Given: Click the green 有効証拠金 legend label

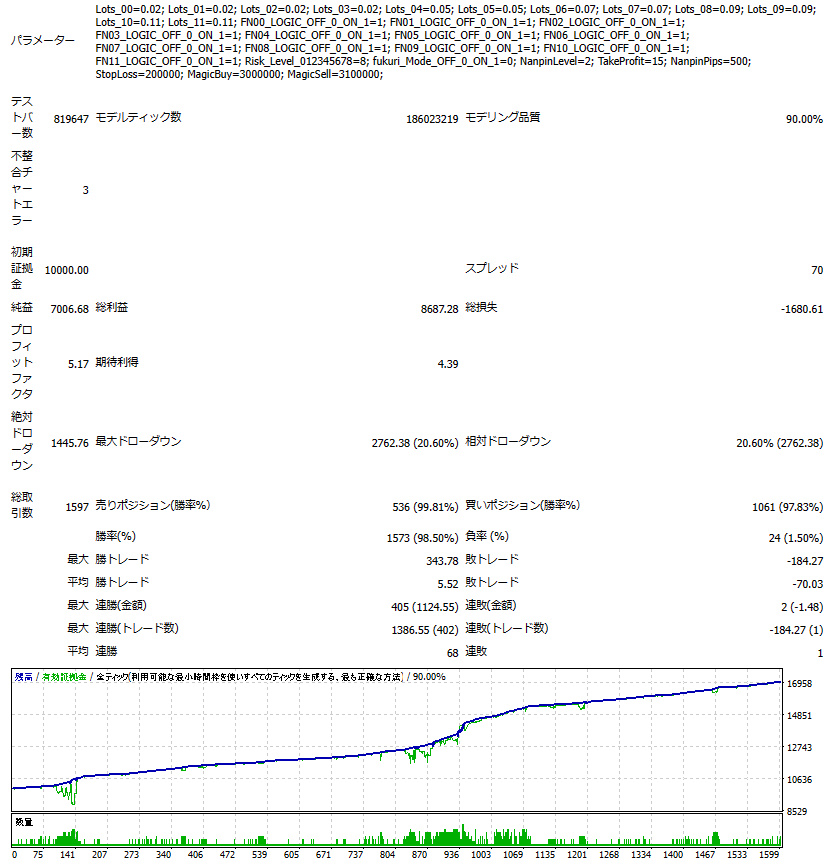Looking at the screenshot, I should [64, 677].
